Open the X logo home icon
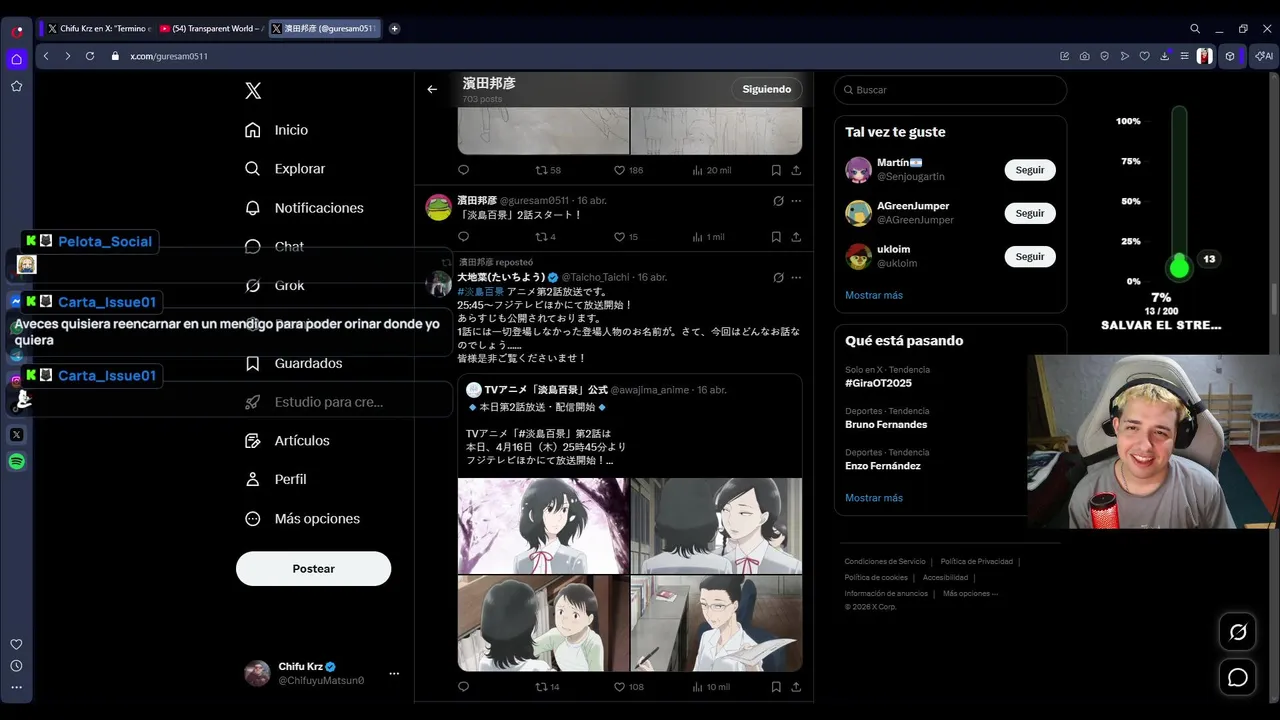 [253, 91]
